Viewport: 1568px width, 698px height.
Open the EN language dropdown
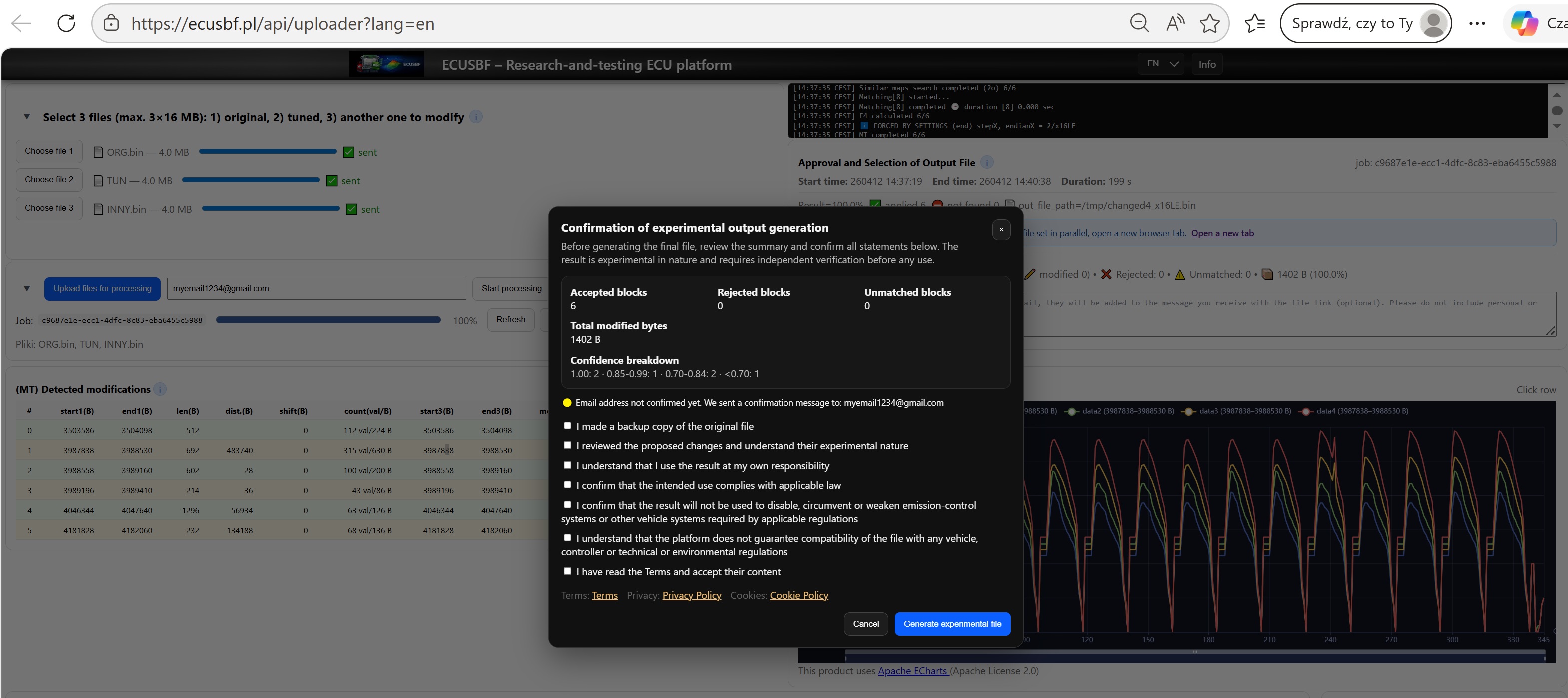tap(1160, 64)
